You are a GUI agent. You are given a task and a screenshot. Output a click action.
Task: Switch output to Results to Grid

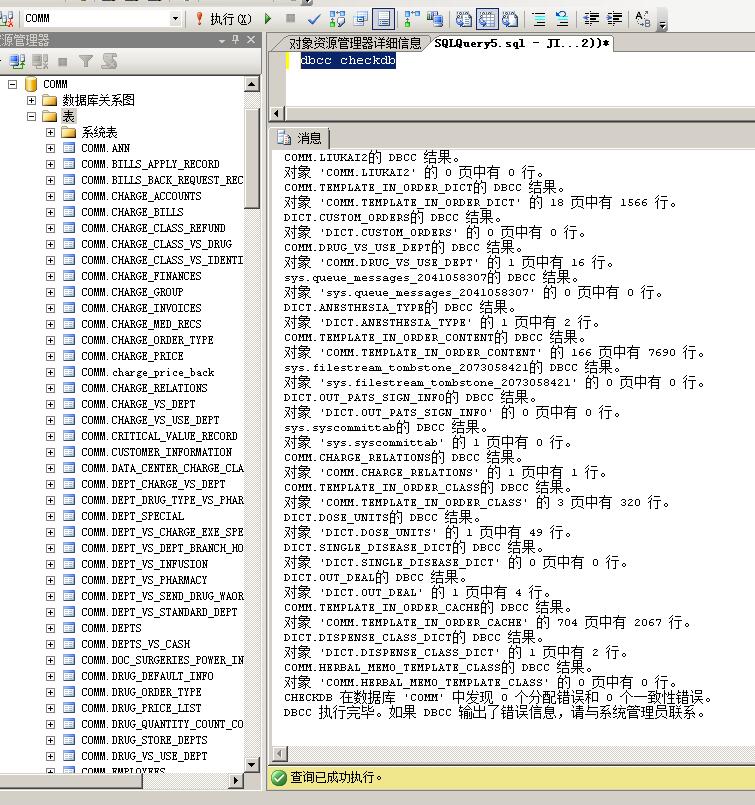click(487, 19)
